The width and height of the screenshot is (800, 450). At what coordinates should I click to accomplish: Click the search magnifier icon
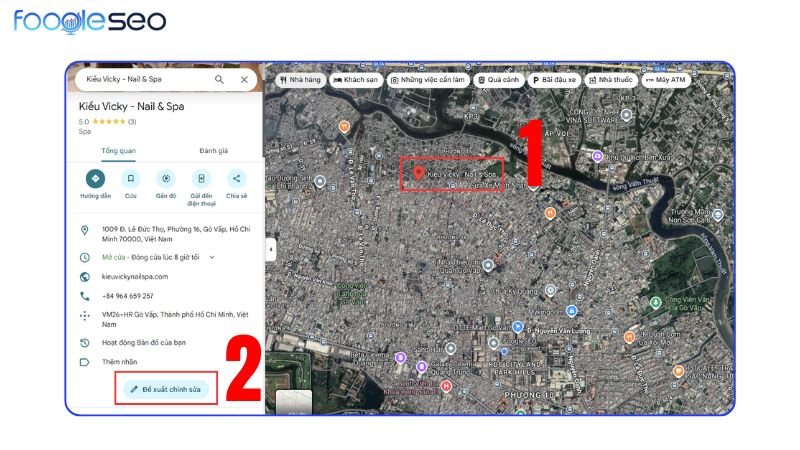(219, 79)
